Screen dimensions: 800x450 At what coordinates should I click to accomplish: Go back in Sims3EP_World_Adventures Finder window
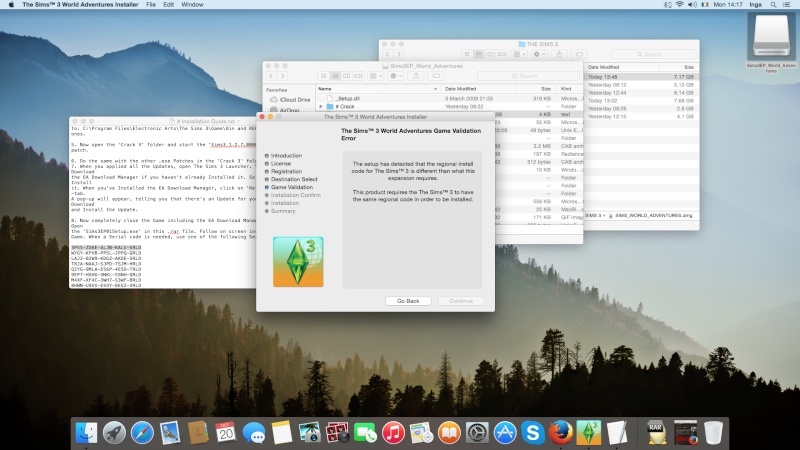pos(271,76)
